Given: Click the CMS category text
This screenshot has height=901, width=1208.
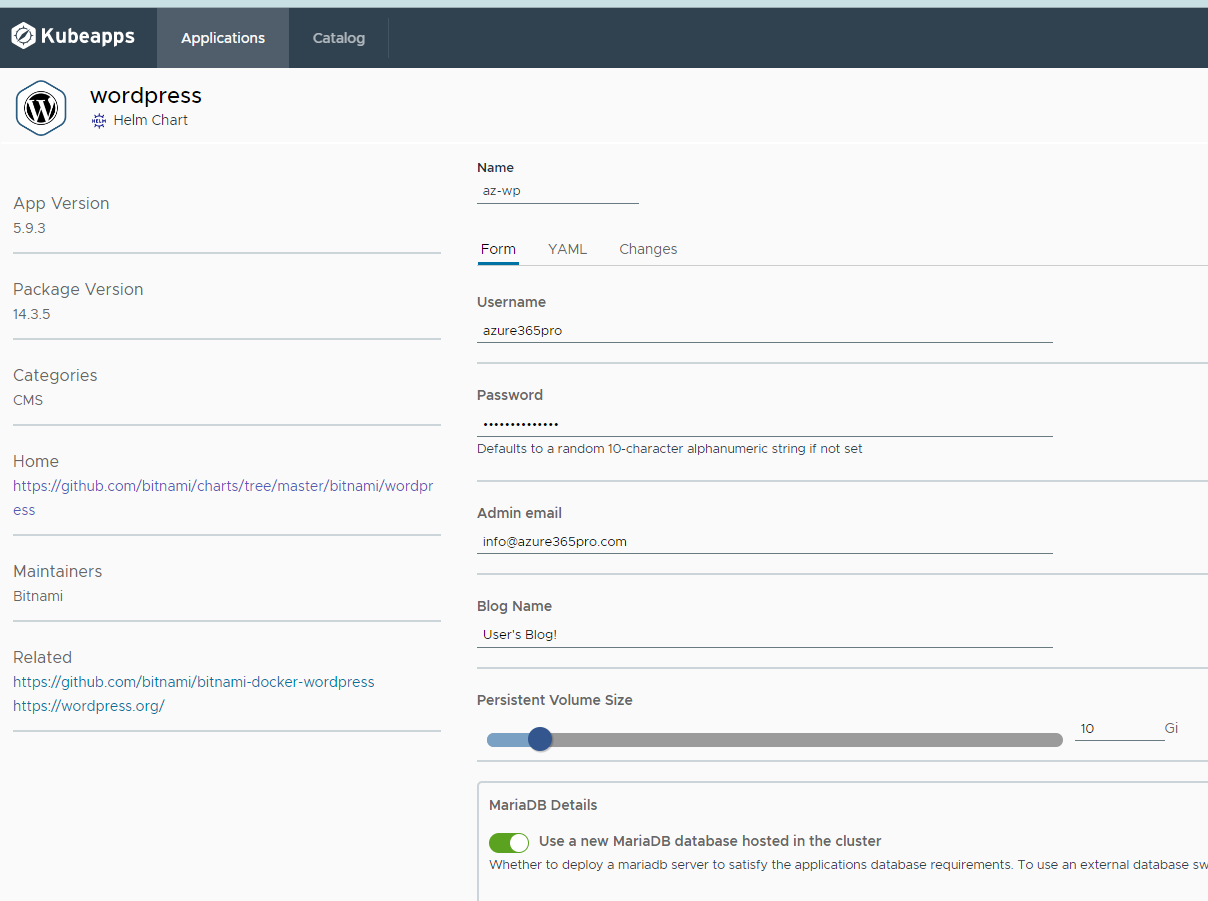Looking at the screenshot, I should tap(28, 400).
